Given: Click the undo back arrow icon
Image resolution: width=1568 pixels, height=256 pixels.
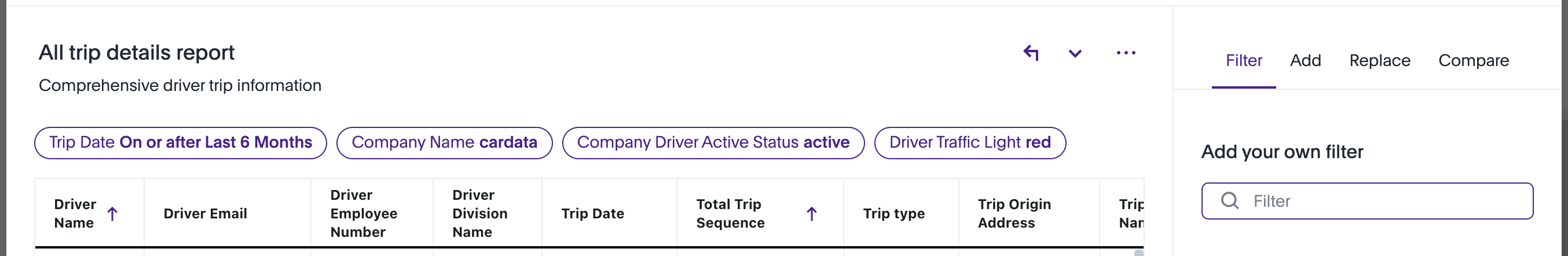Looking at the screenshot, I should (1031, 53).
